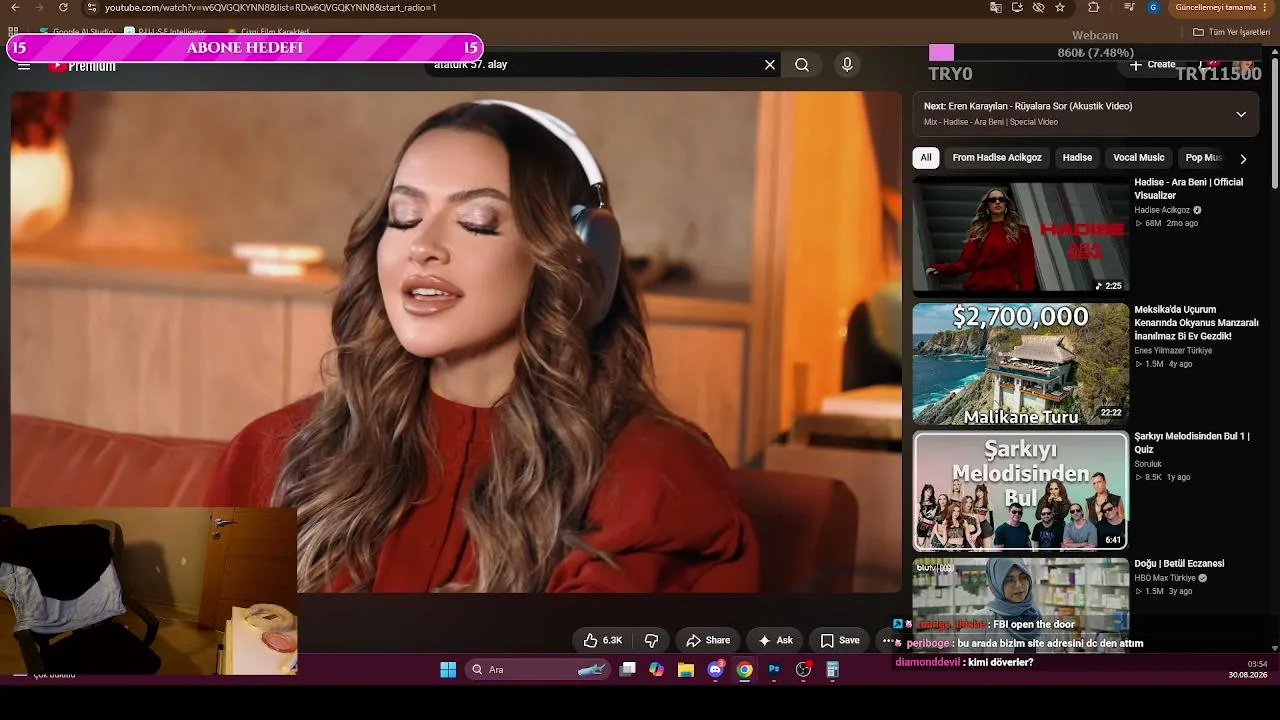
Task: Open the Tüm Yer İşaretleri bookmarks folder
Action: [x=1231, y=32]
